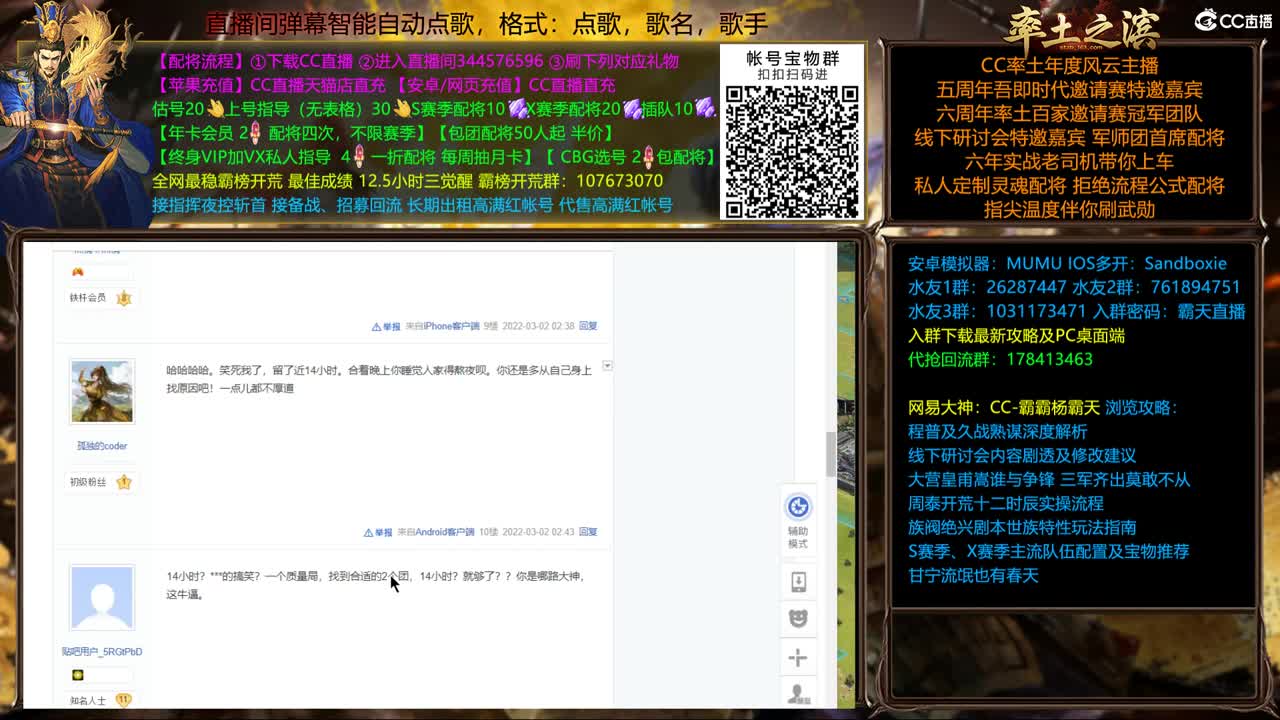Click 回复 reply on the 10楼 post

tap(588, 532)
